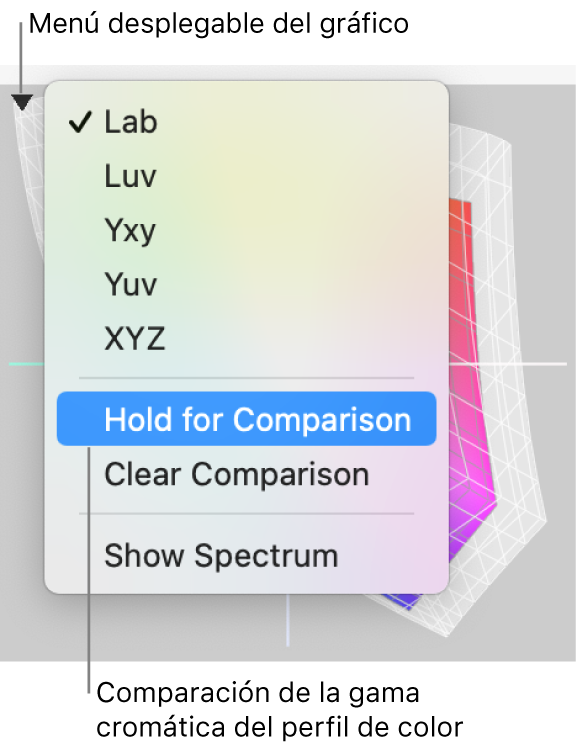Screen dimensions: 577x747
Task: Click the blue-purple bottom tip of gamut
Action: click(405, 601)
